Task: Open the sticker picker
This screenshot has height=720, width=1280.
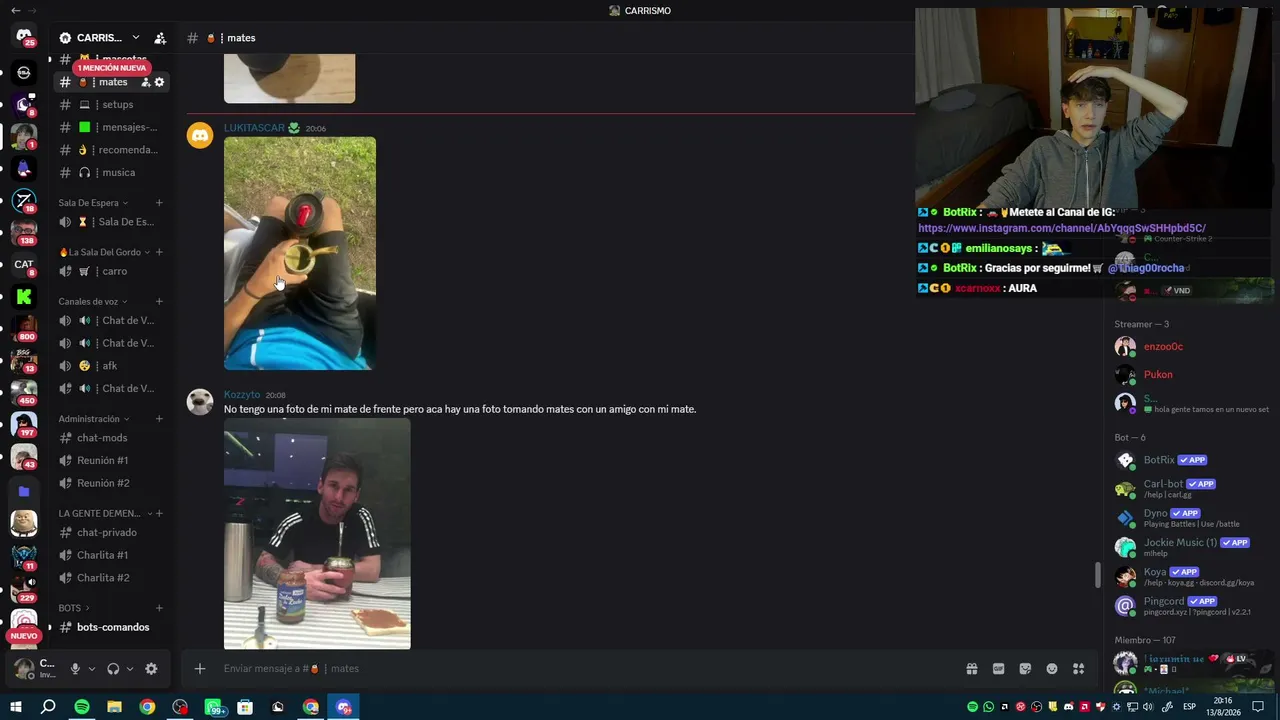Action: click(1025, 669)
